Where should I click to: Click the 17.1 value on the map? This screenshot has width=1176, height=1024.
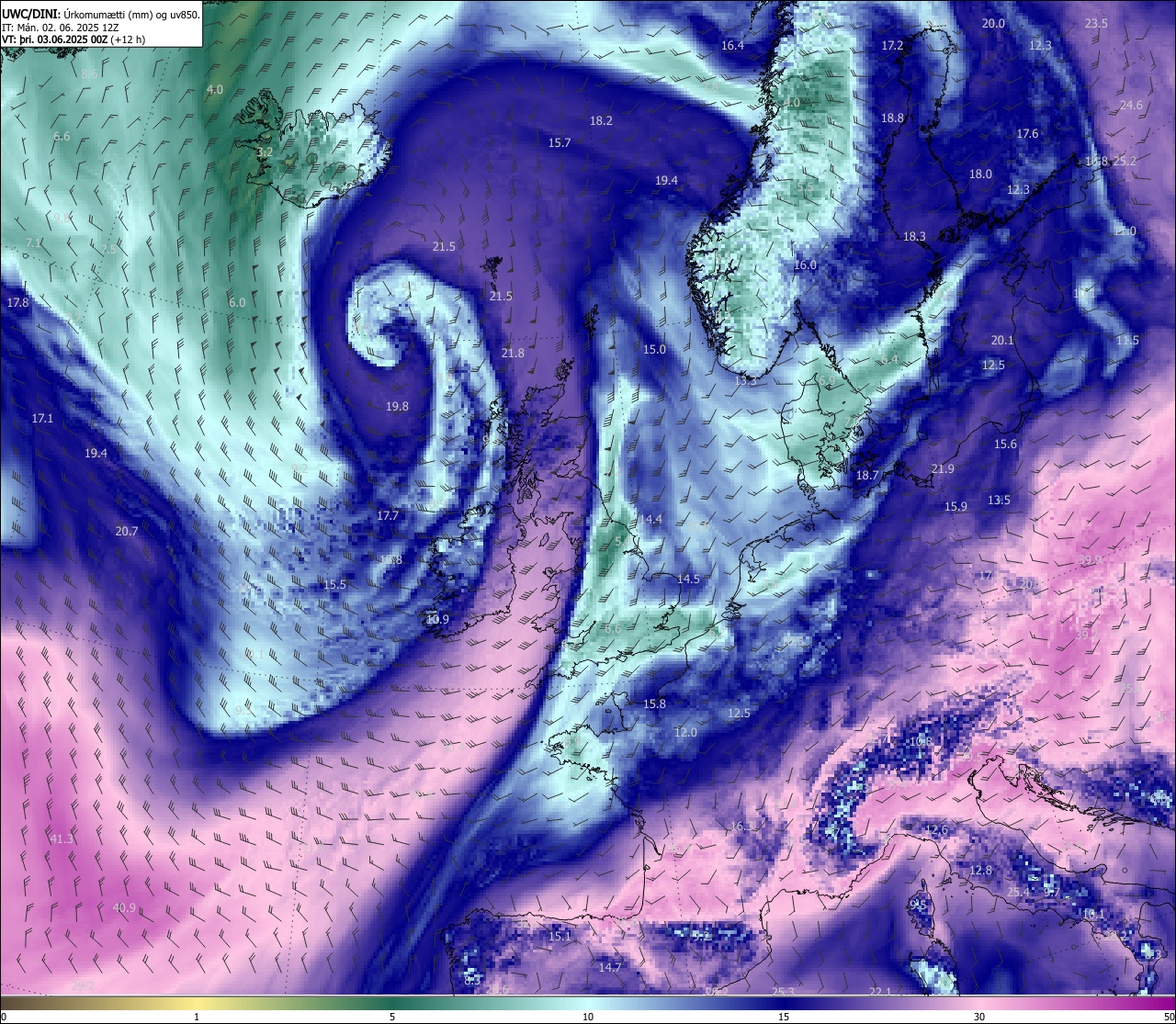tap(42, 418)
